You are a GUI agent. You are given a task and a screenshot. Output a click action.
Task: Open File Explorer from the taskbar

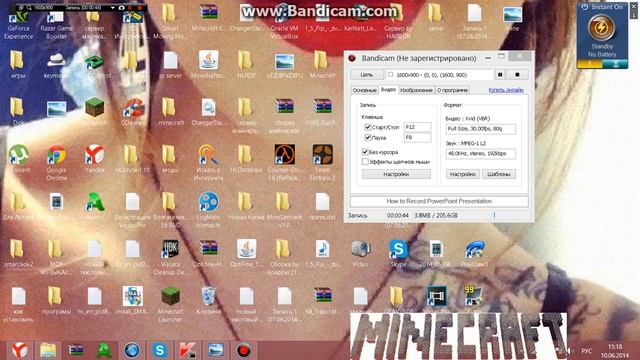click(48, 350)
